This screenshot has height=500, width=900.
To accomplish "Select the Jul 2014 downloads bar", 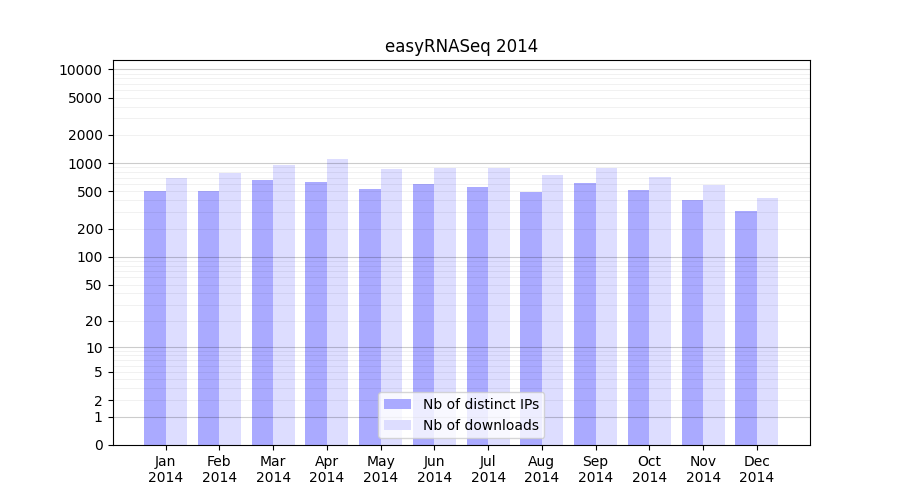I will pos(499,306).
